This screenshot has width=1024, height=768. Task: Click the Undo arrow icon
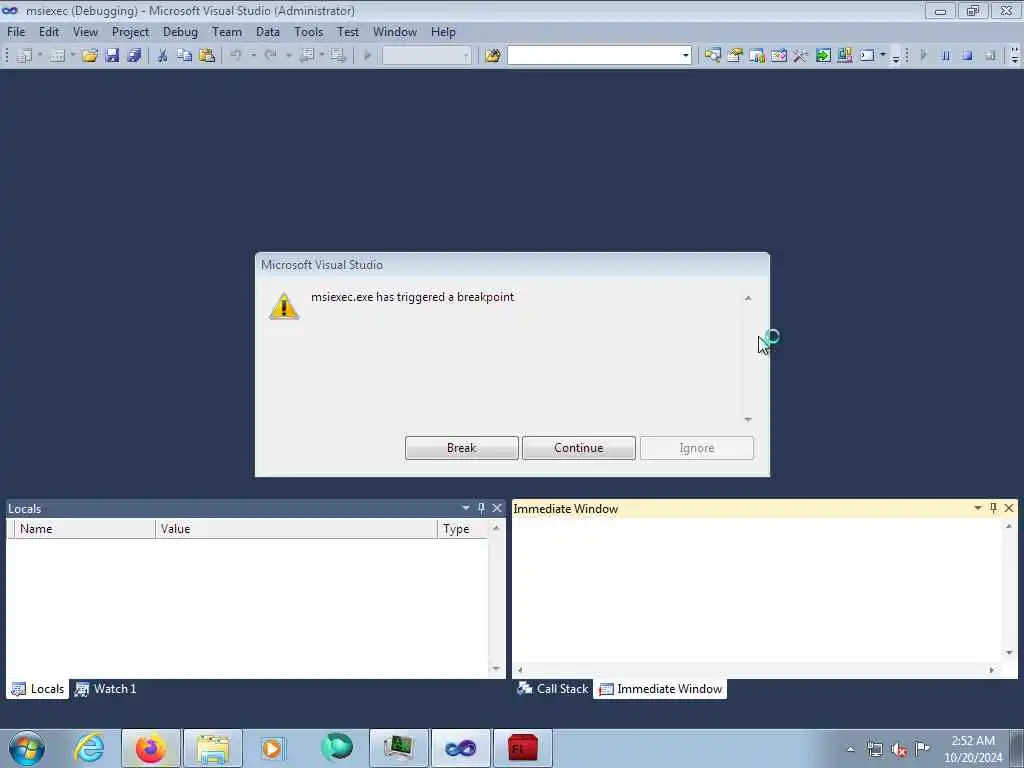coord(236,56)
